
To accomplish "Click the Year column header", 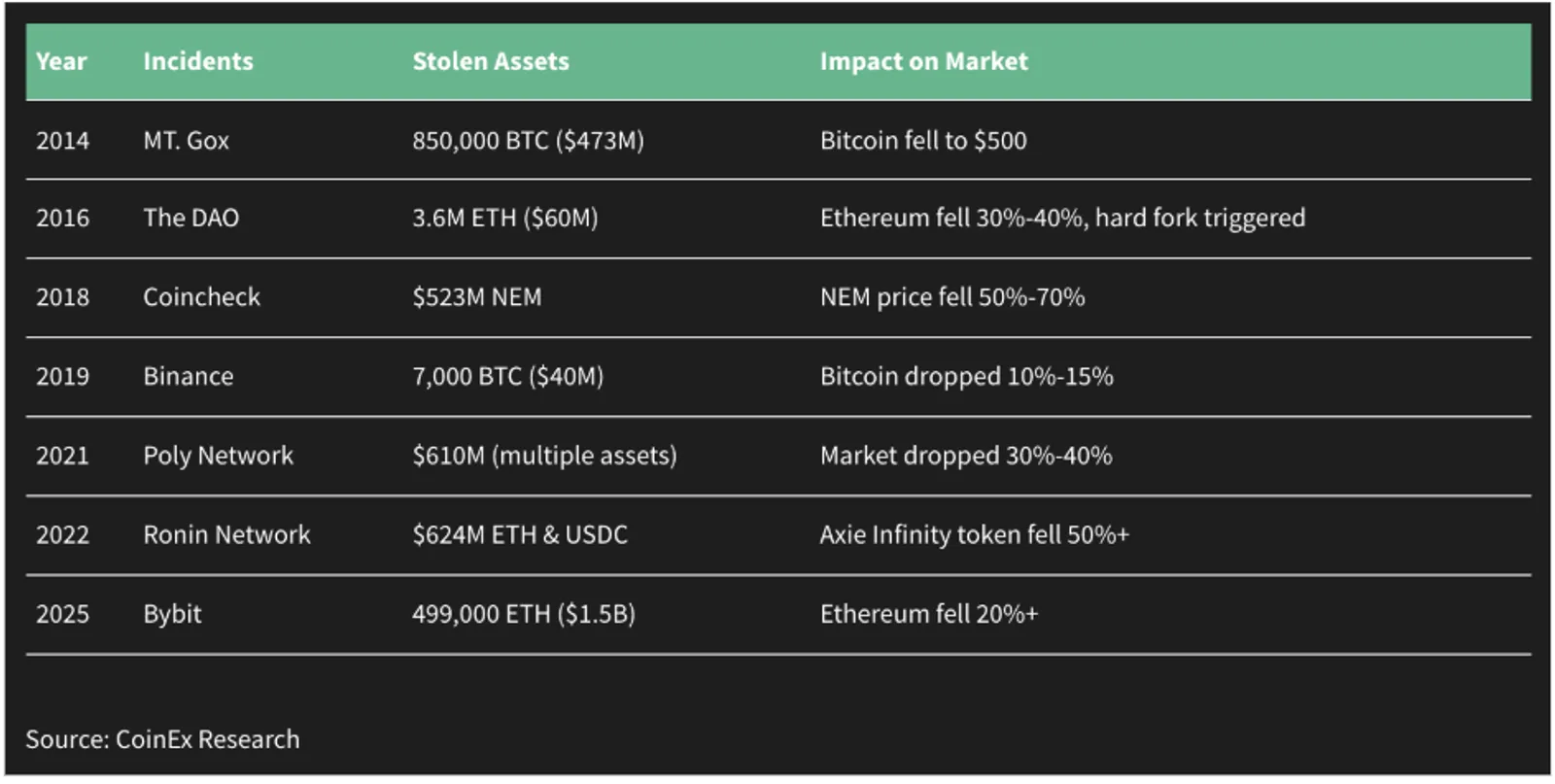I will click(x=61, y=61).
